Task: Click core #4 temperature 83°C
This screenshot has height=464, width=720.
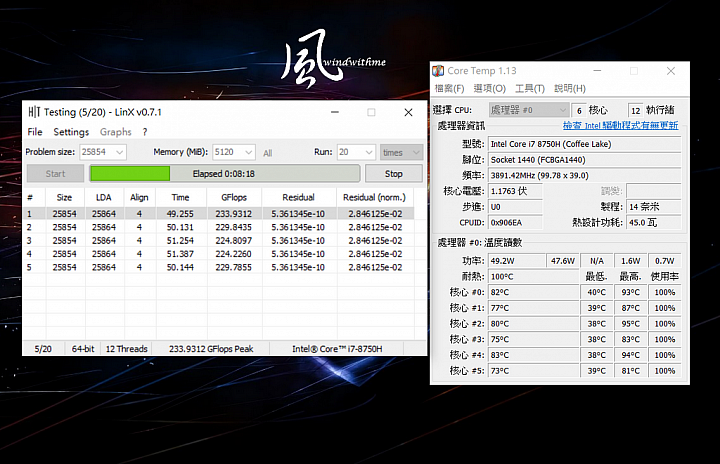Action: coord(533,355)
